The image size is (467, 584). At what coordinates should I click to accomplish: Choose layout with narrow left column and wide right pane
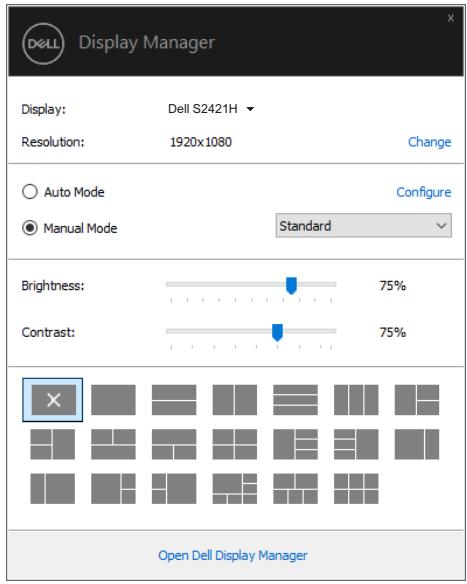(53, 489)
